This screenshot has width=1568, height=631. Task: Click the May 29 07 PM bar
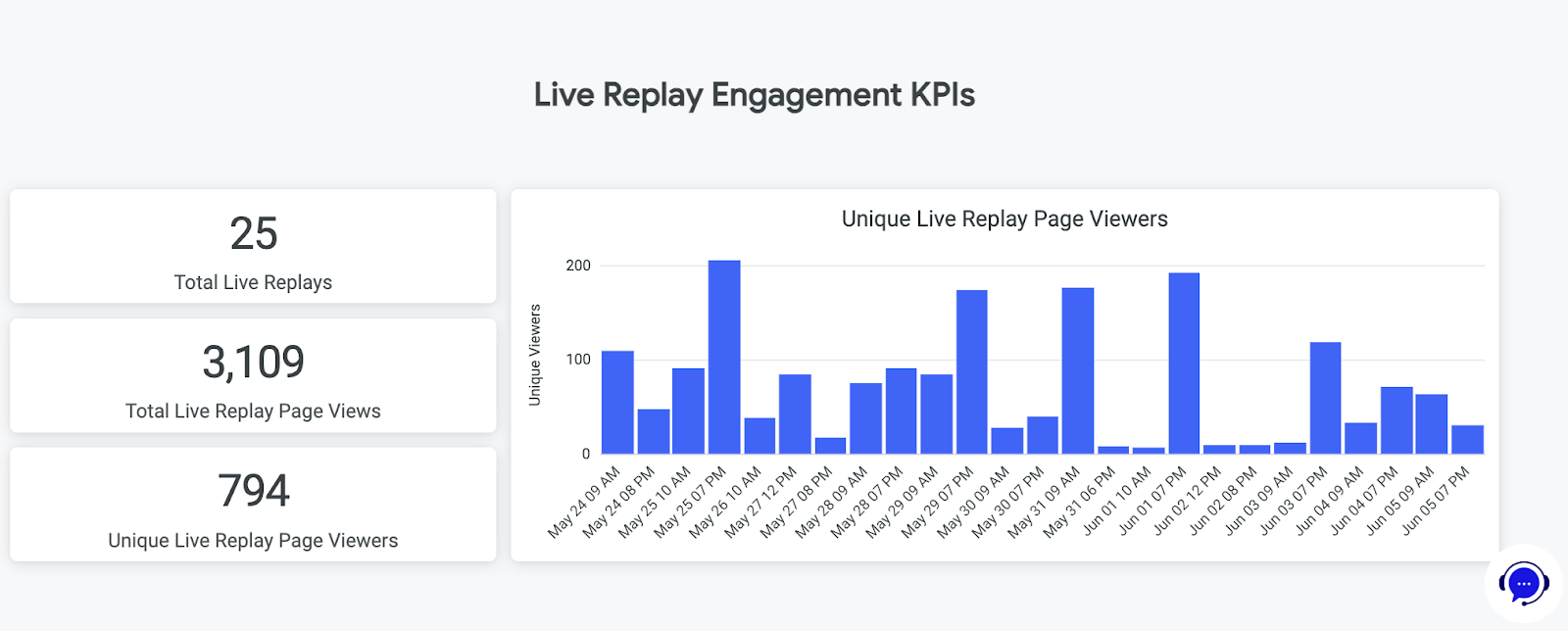971,372
